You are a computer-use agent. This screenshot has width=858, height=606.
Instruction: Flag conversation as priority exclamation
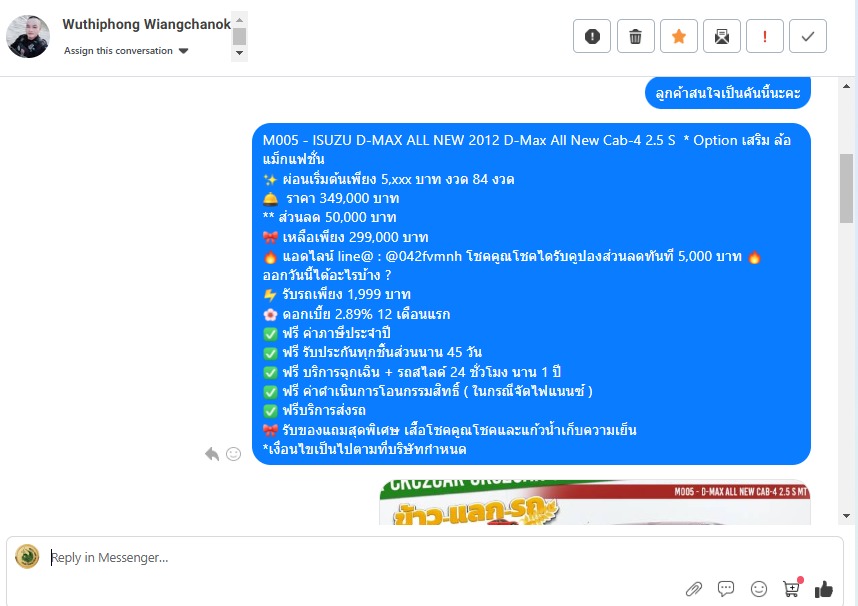[764, 36]
